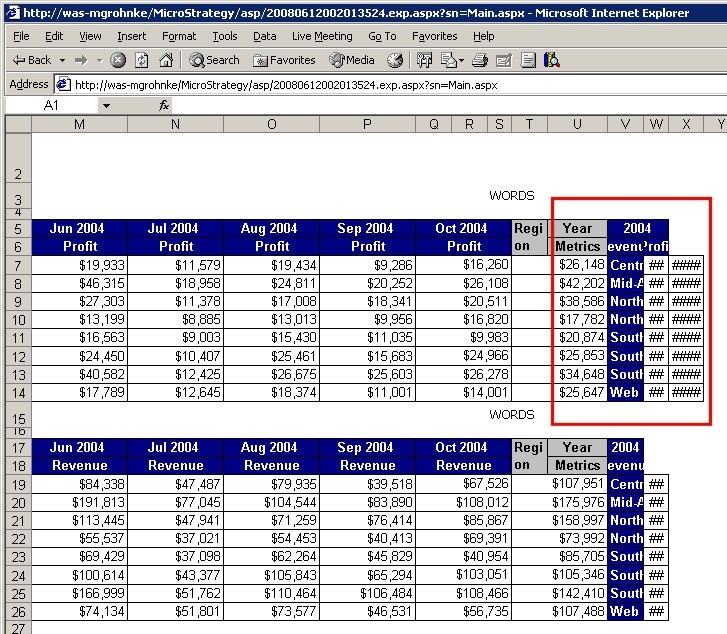Refresh the page using Refresh icon
This screenshot has height=634, width=727.
coord(141,60)
